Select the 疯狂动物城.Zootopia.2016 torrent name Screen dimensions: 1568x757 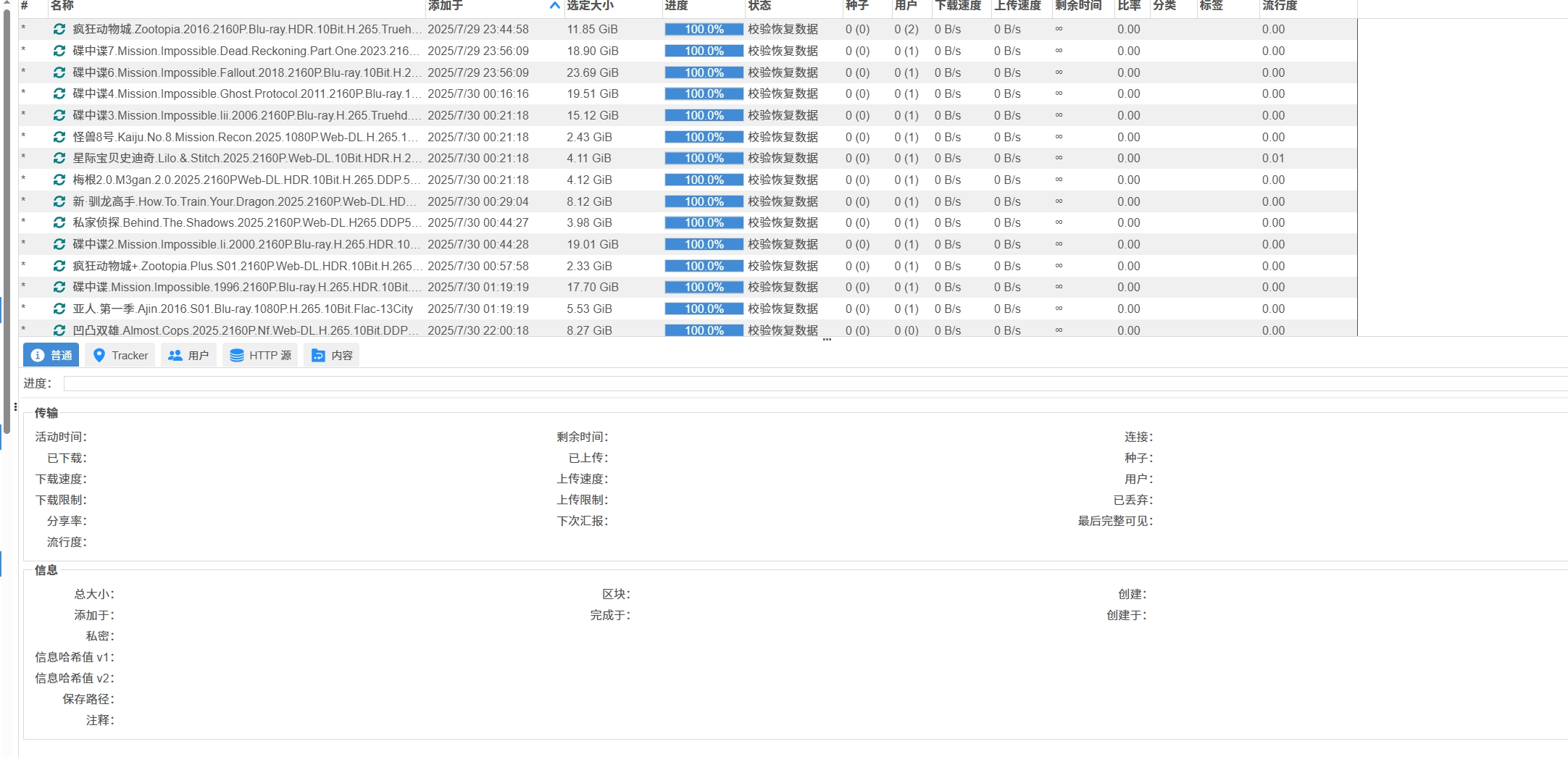pos(247,29)
